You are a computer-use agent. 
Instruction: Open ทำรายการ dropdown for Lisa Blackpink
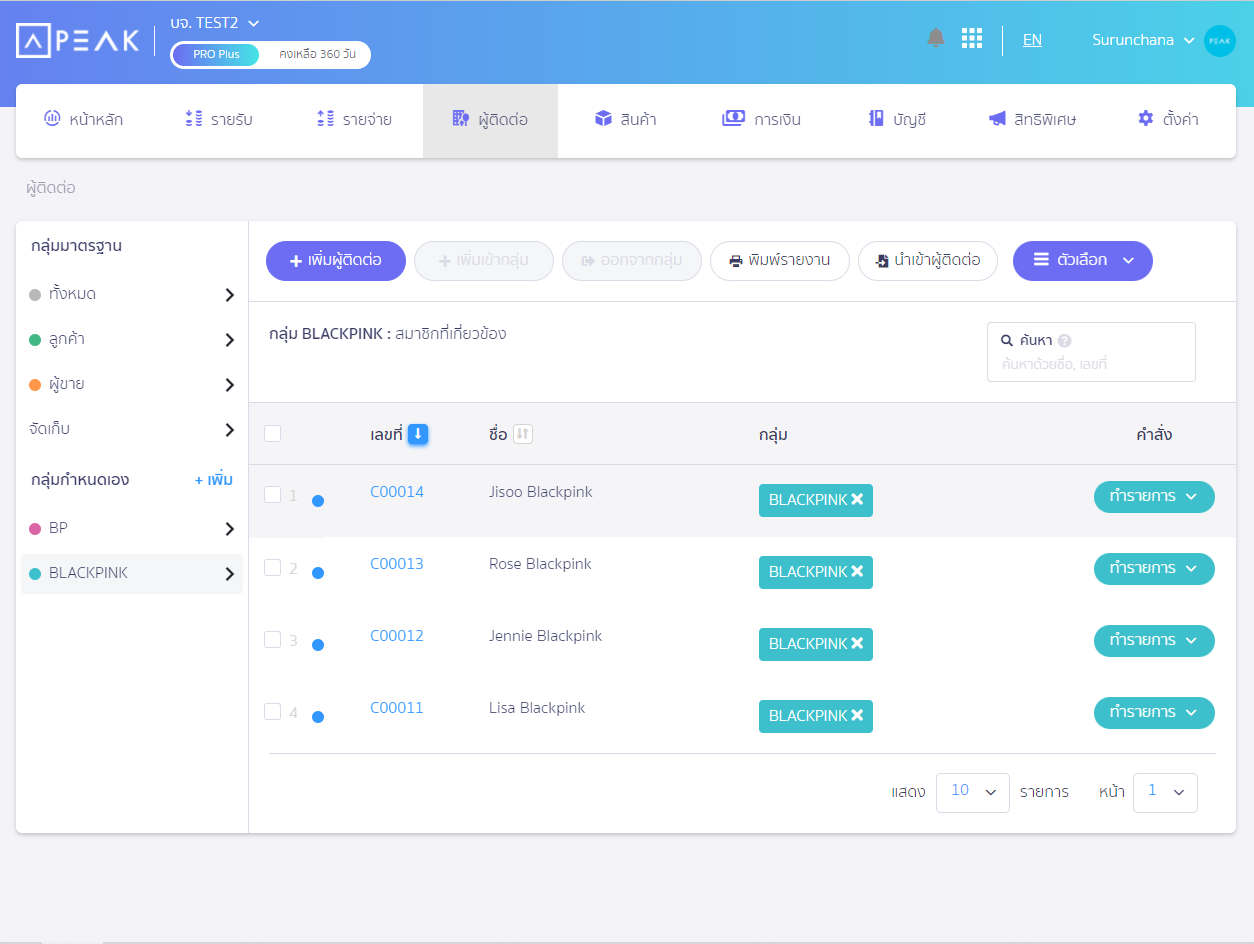pos(1154,712)
